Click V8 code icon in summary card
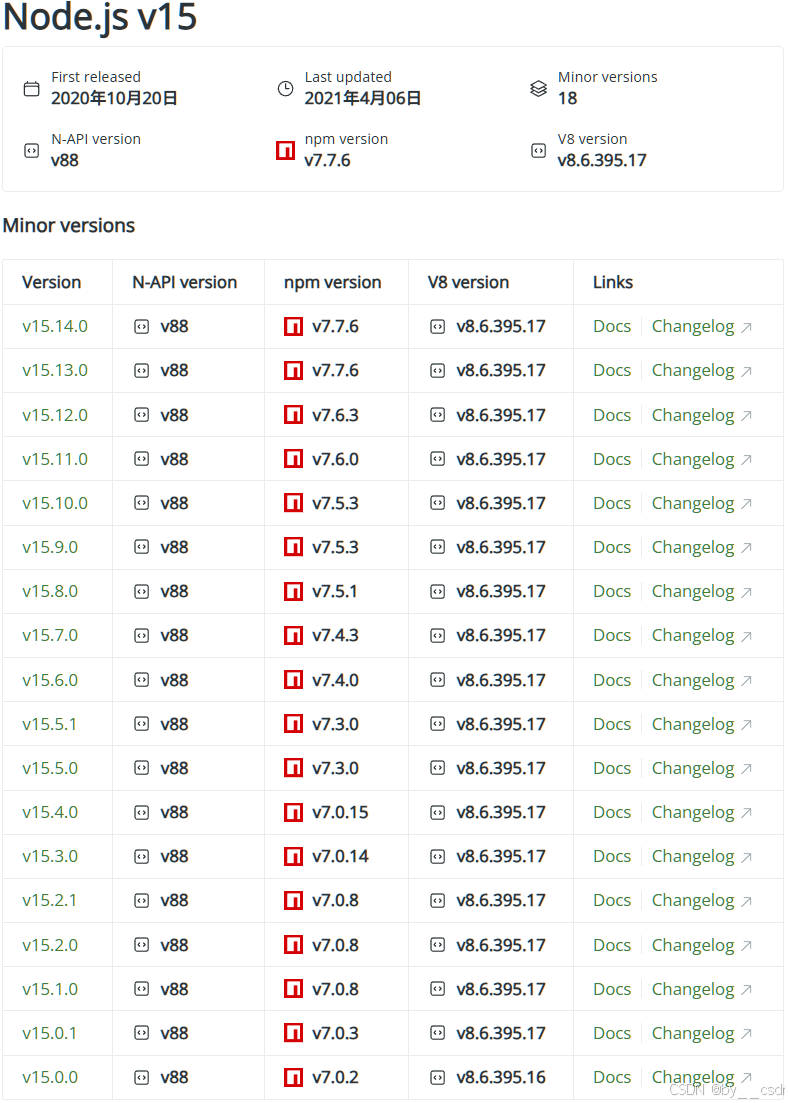The image size is (789, 1103). click(x=538, y=151)
